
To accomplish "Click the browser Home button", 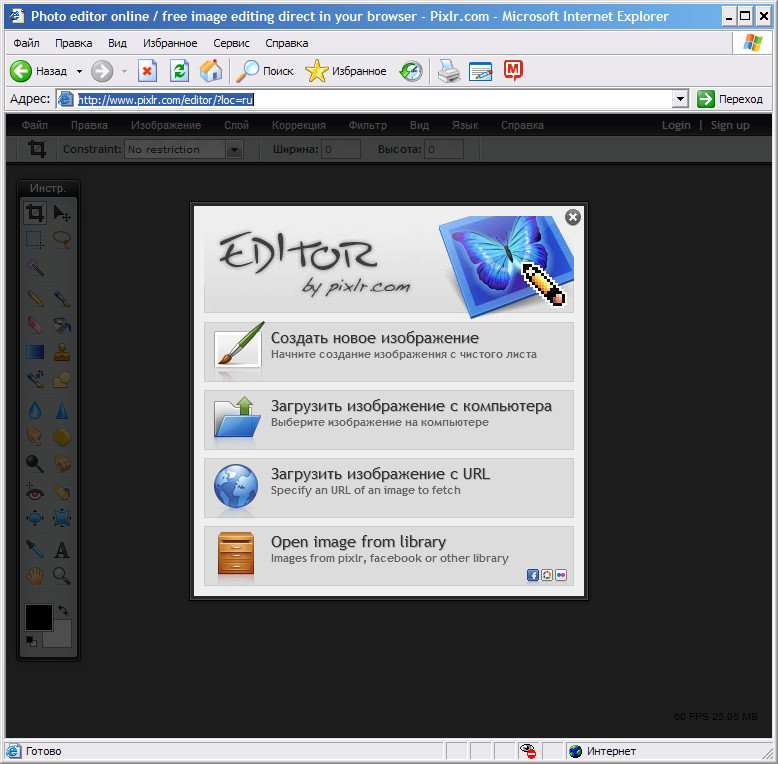I will pyautogui.click(x=211, y=71).
